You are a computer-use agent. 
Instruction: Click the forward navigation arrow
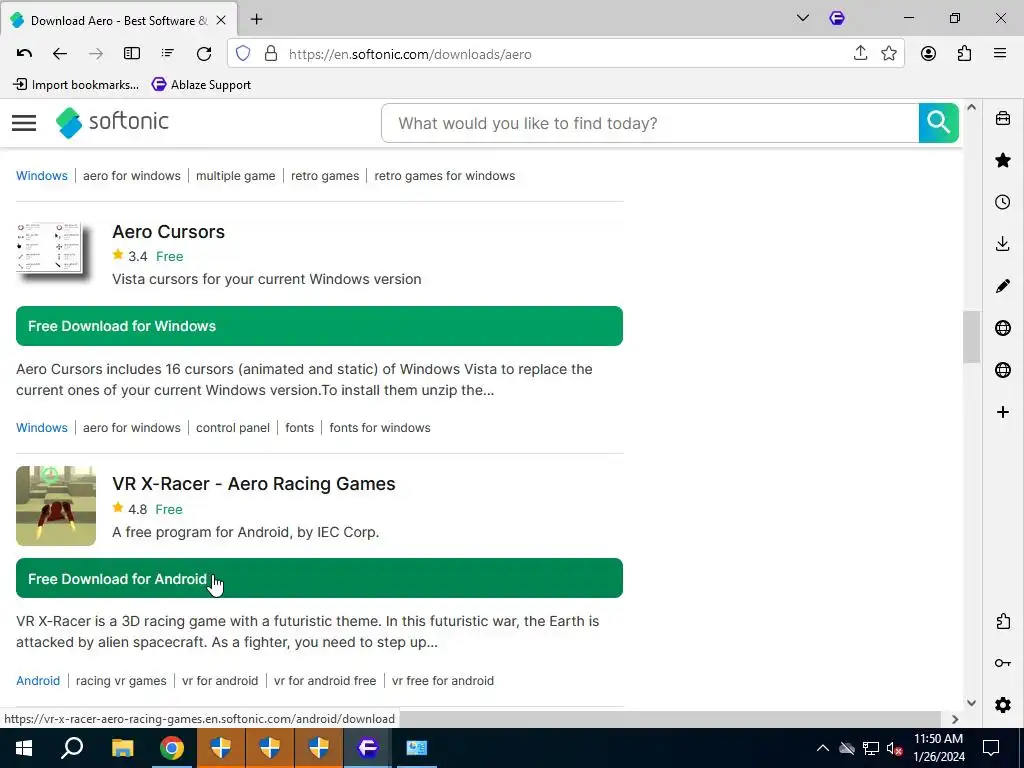pos(95,54)
